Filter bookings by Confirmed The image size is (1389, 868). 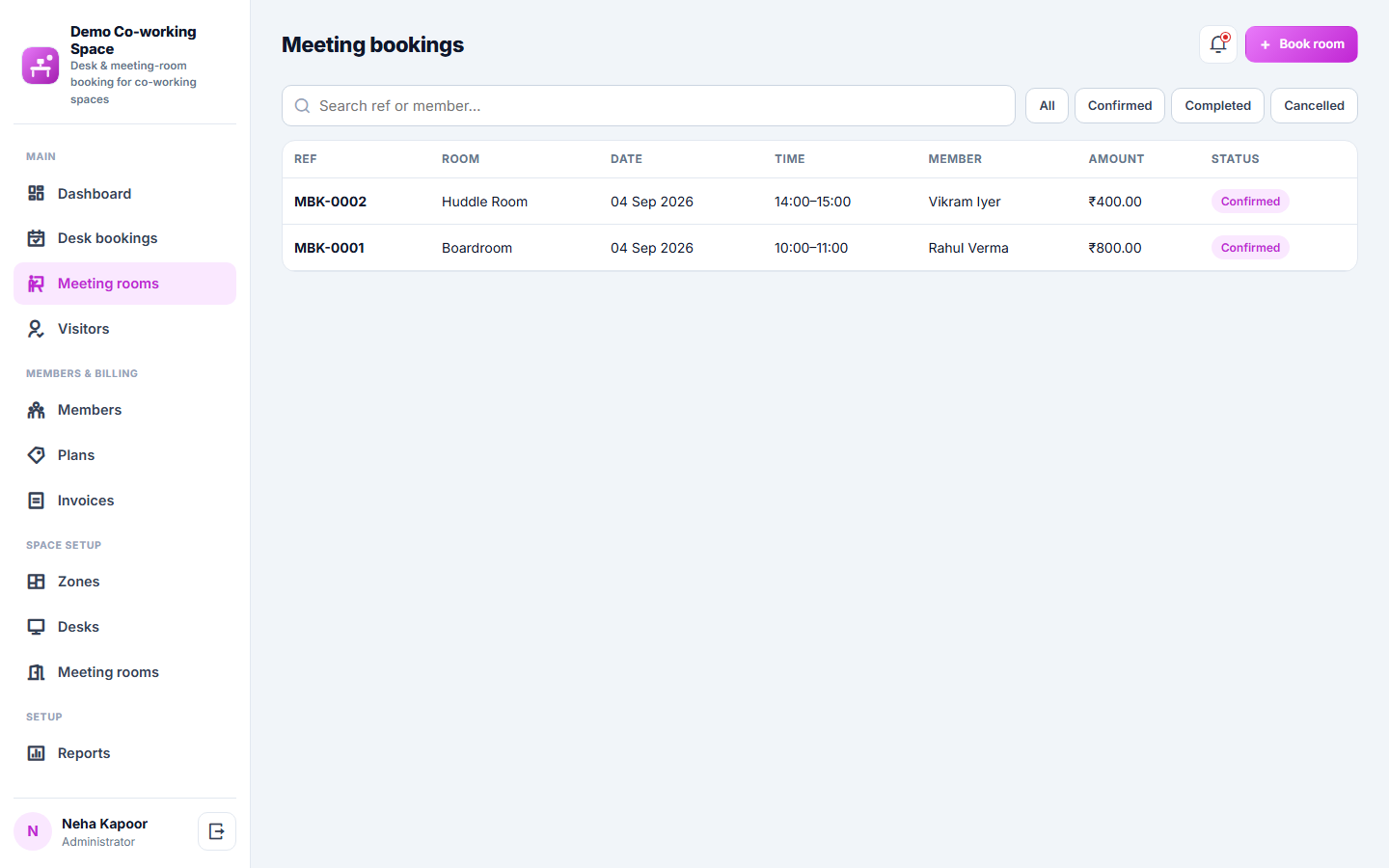point(1120,106)
